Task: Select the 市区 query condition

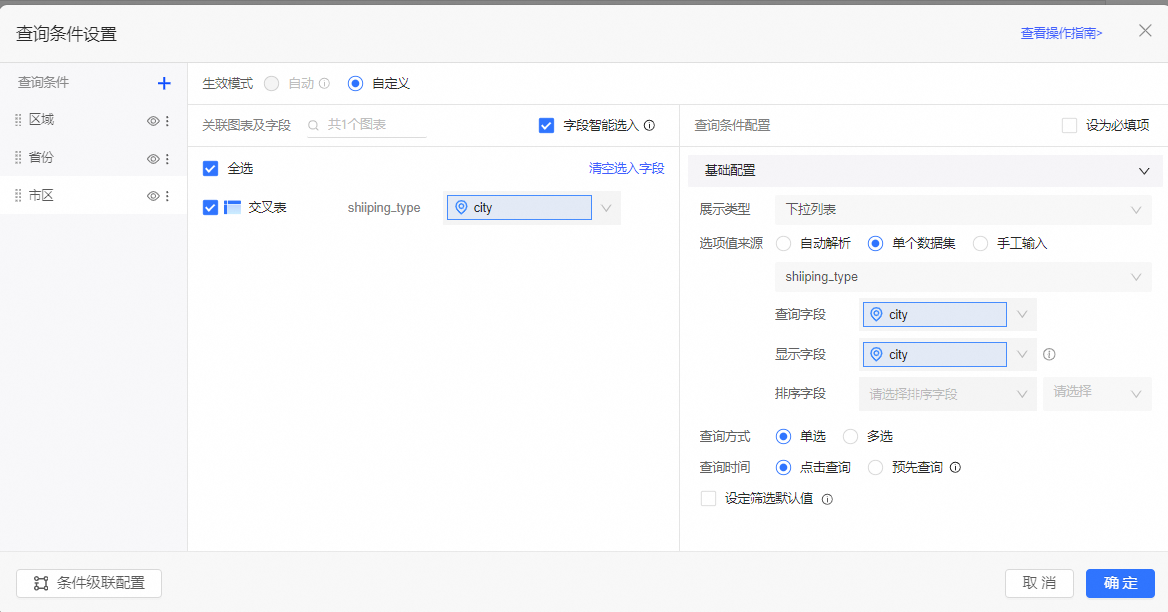Action: click(x=42, y=196)
